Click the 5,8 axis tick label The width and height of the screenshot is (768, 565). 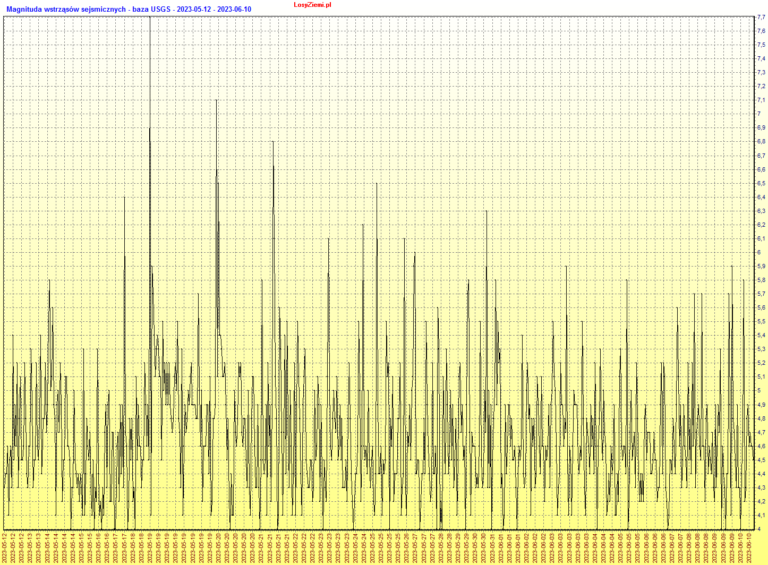click(761, 280)
